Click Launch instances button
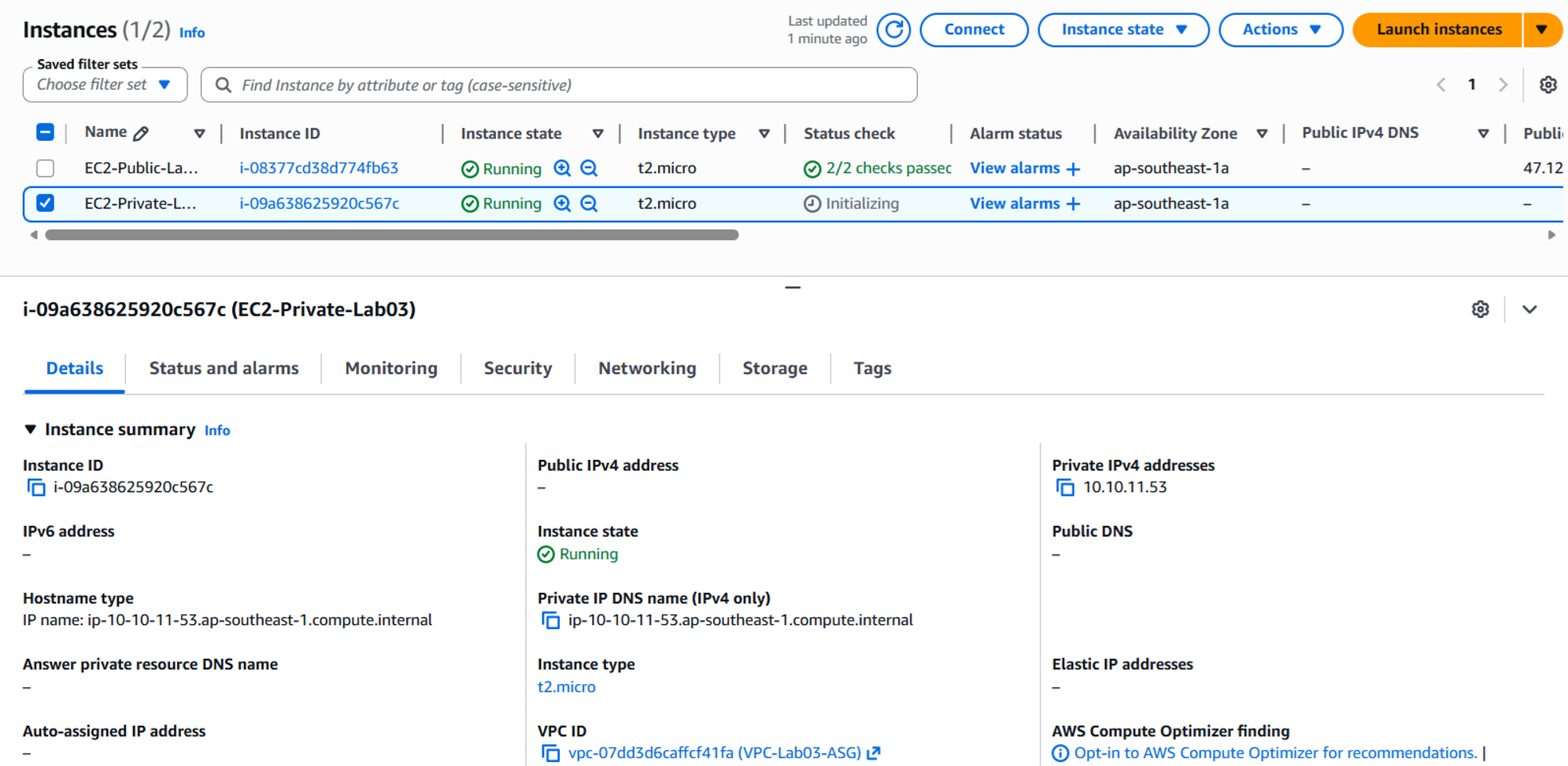 click(x=1438, y=30)
